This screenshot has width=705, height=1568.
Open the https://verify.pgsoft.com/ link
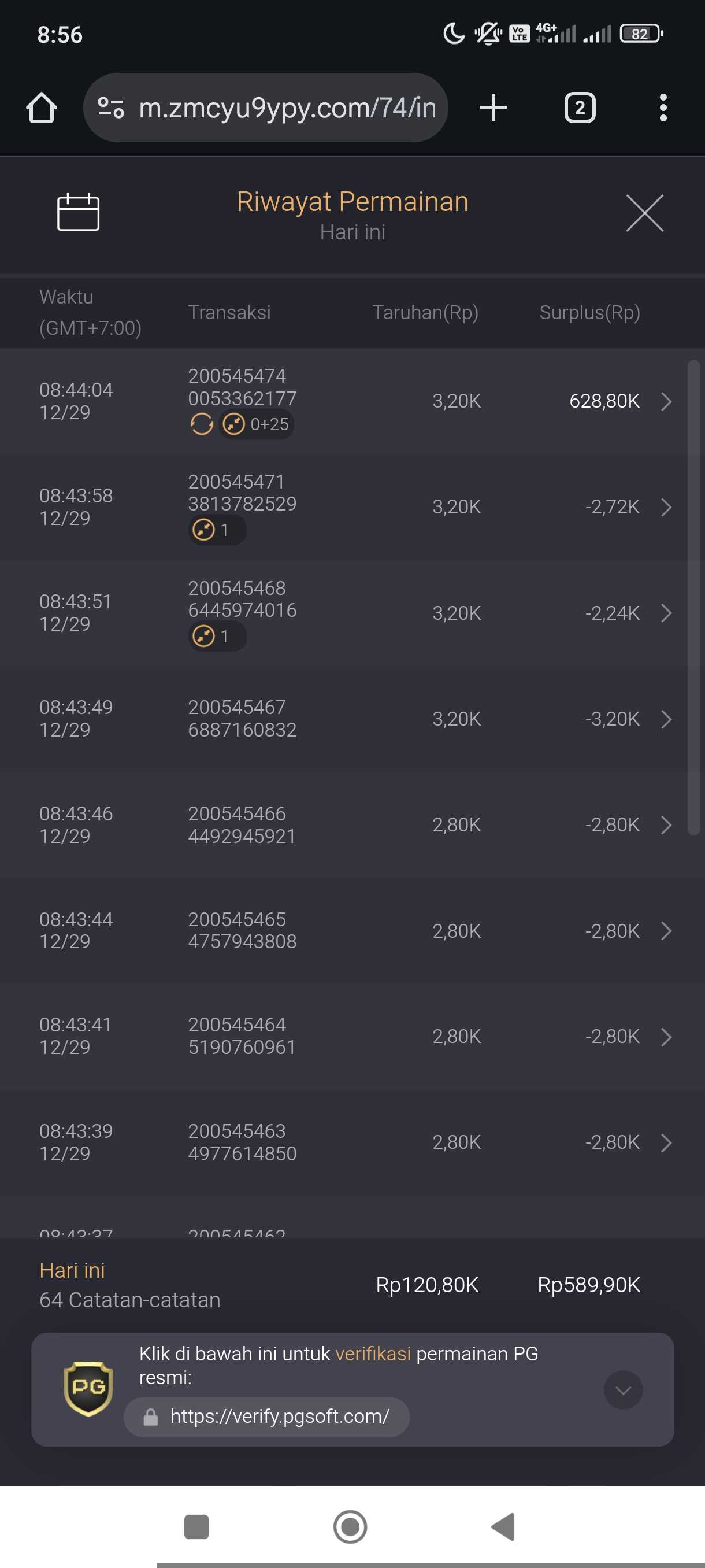pos(279,1417)
